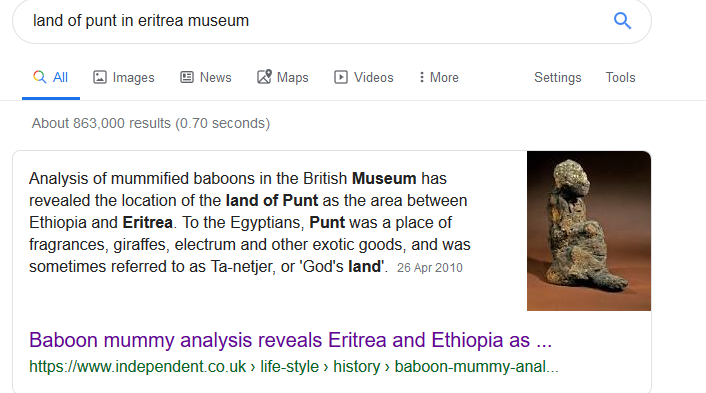The width and height of the screenshot is (706, 393).
Task: Open the Settings dropdown menu
Action: coord(557,78)
